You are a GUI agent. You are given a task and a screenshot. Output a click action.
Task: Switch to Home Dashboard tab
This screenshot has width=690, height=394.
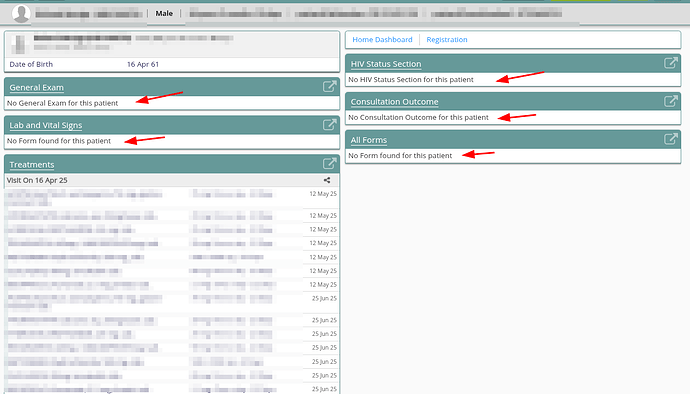coord(382,40)
